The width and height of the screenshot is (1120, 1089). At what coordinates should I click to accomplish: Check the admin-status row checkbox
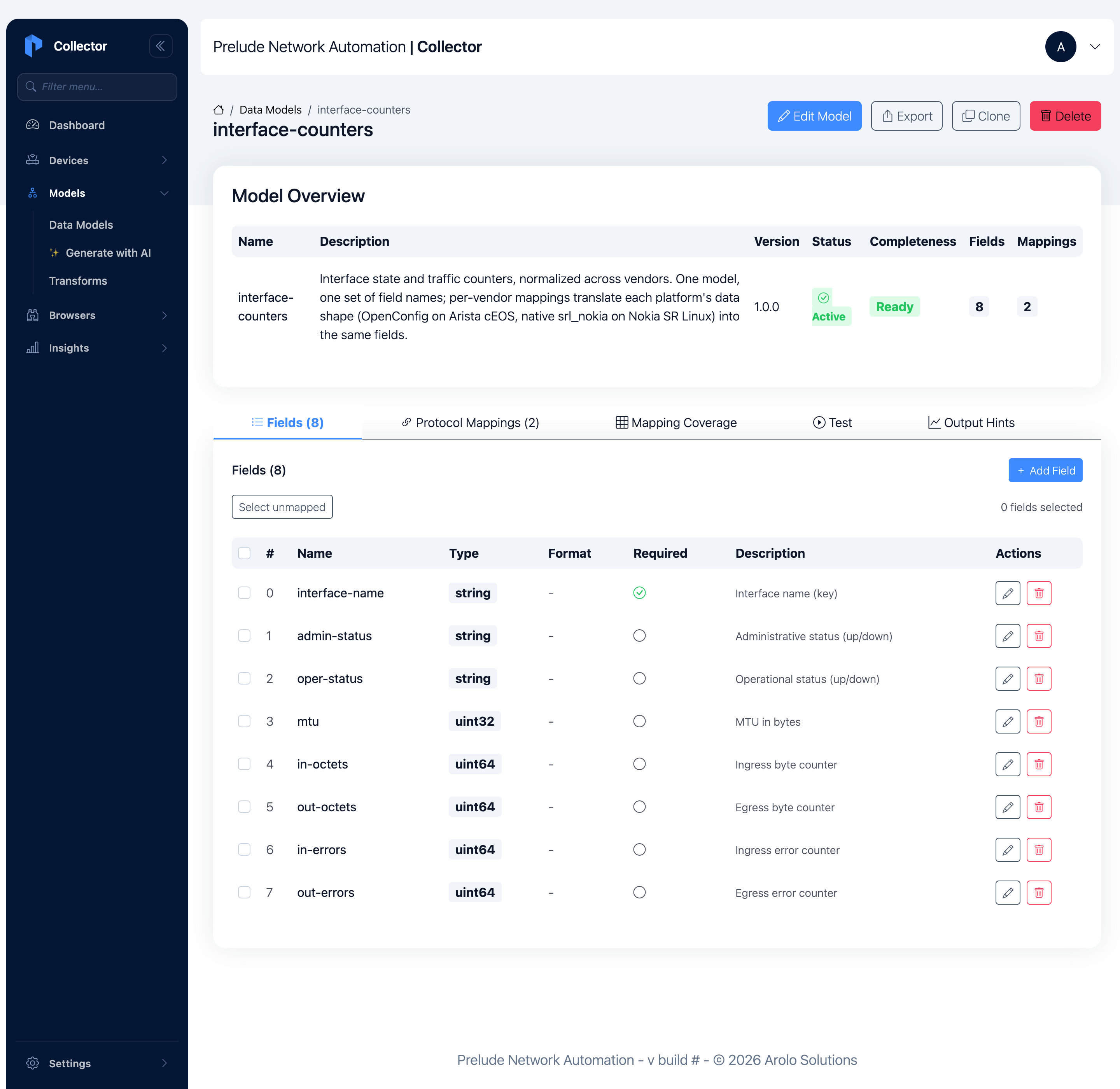tap(244, 636)
